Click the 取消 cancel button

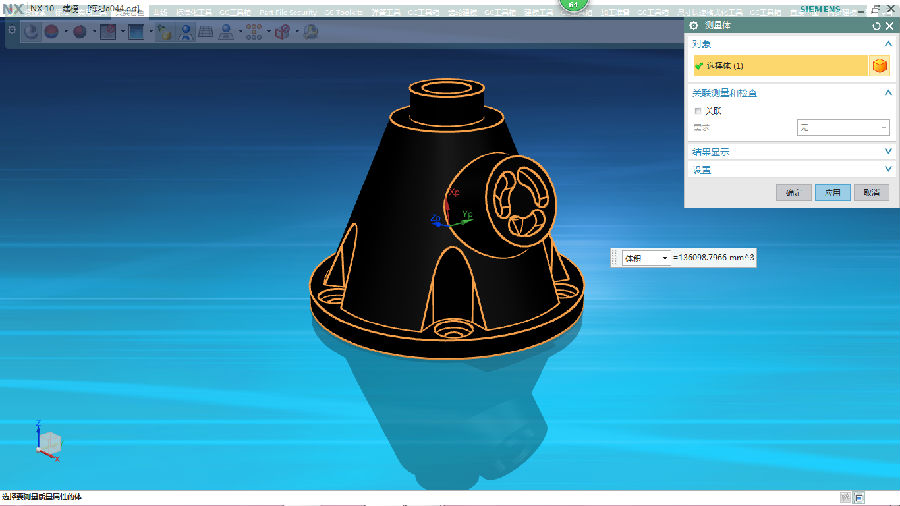coord(871,192)
